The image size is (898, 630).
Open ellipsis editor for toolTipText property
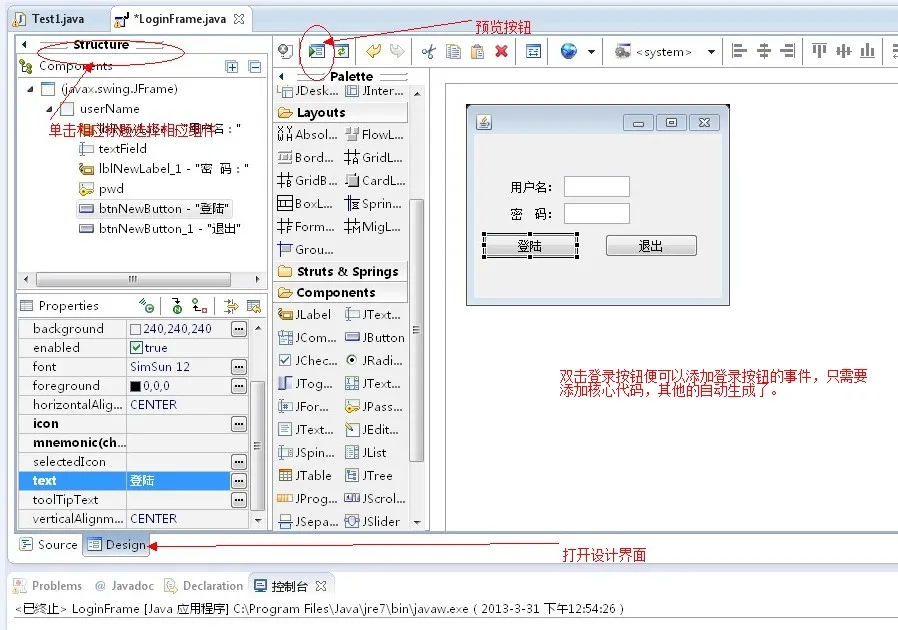pyautogui.click(x=239, y=500)
